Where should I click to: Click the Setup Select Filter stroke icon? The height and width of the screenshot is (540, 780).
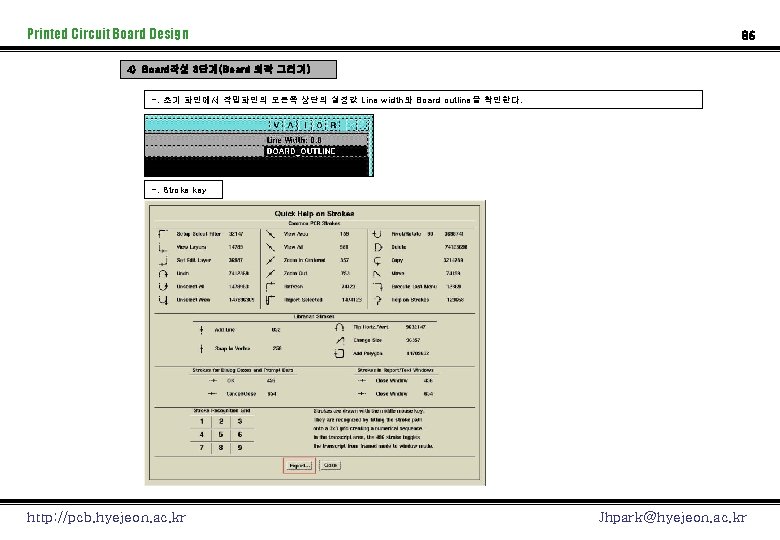(x=163, y=234)
